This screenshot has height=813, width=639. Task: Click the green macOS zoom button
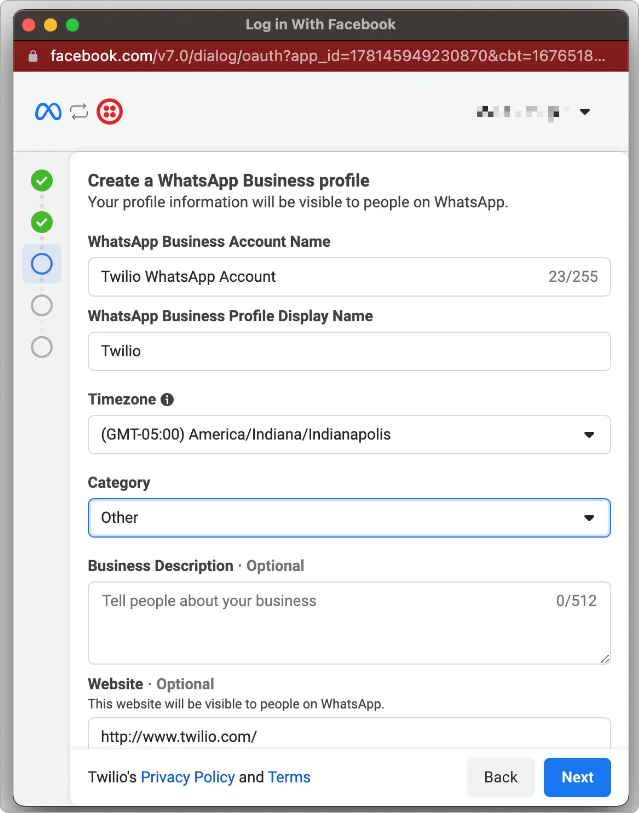(x=72, y=25)
